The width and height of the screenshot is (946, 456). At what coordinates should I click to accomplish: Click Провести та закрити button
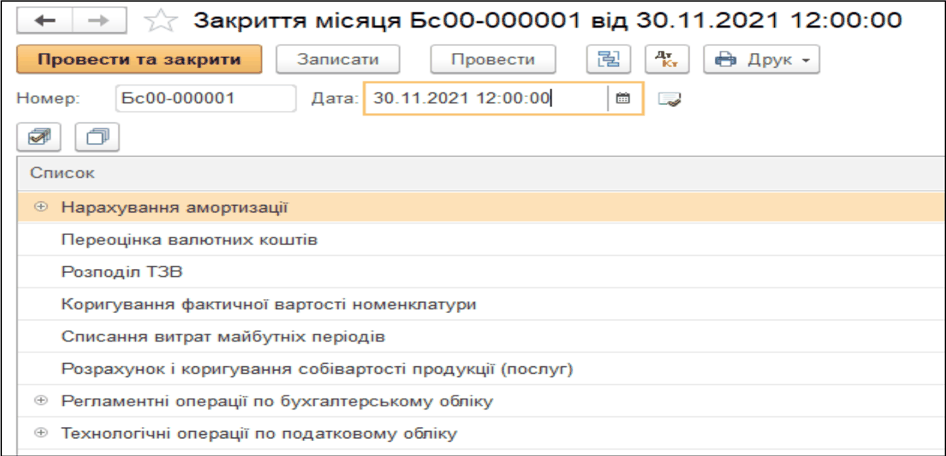tap(139, 60)
